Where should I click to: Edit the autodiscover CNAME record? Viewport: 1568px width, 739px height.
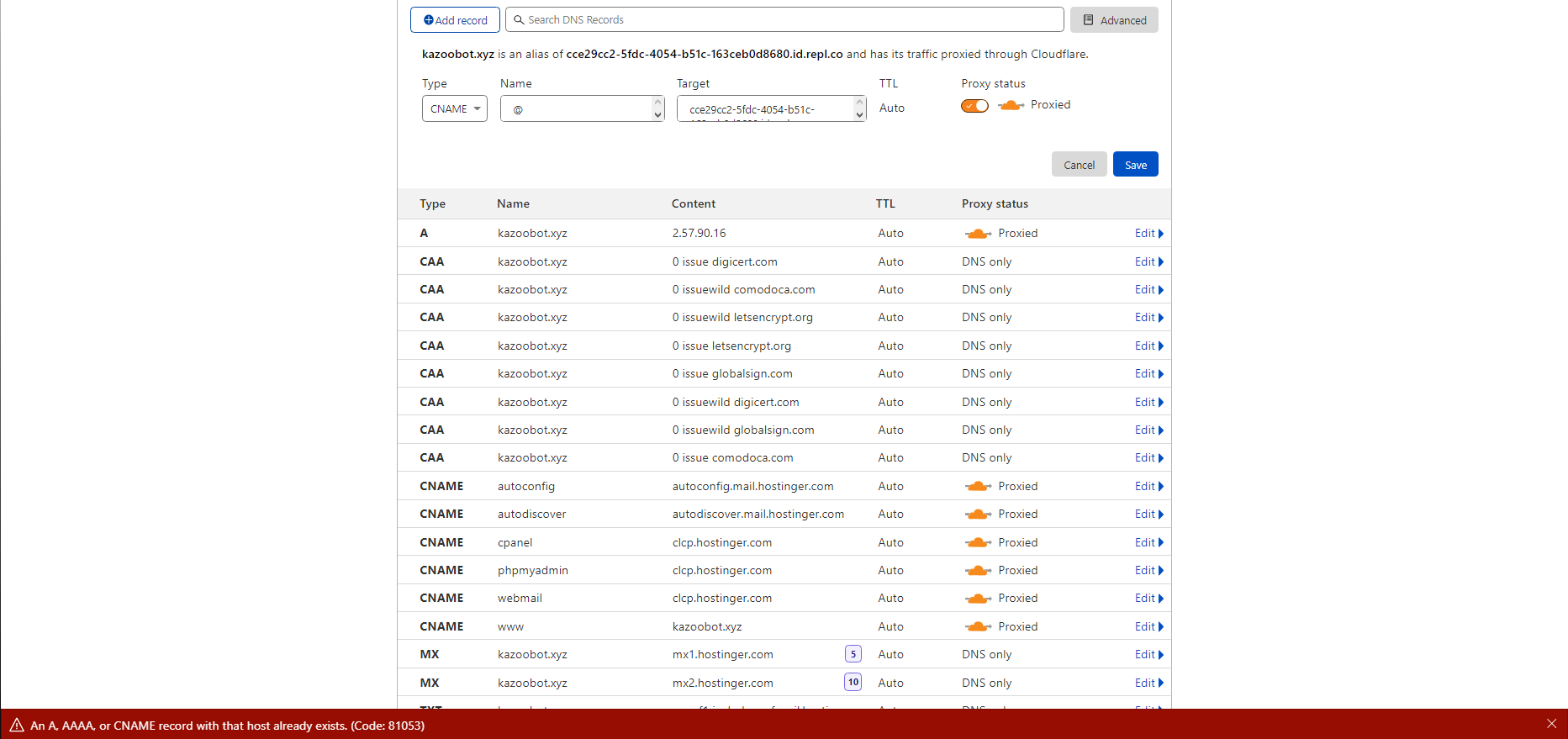pyautogui.click(x=1148, y=514)
